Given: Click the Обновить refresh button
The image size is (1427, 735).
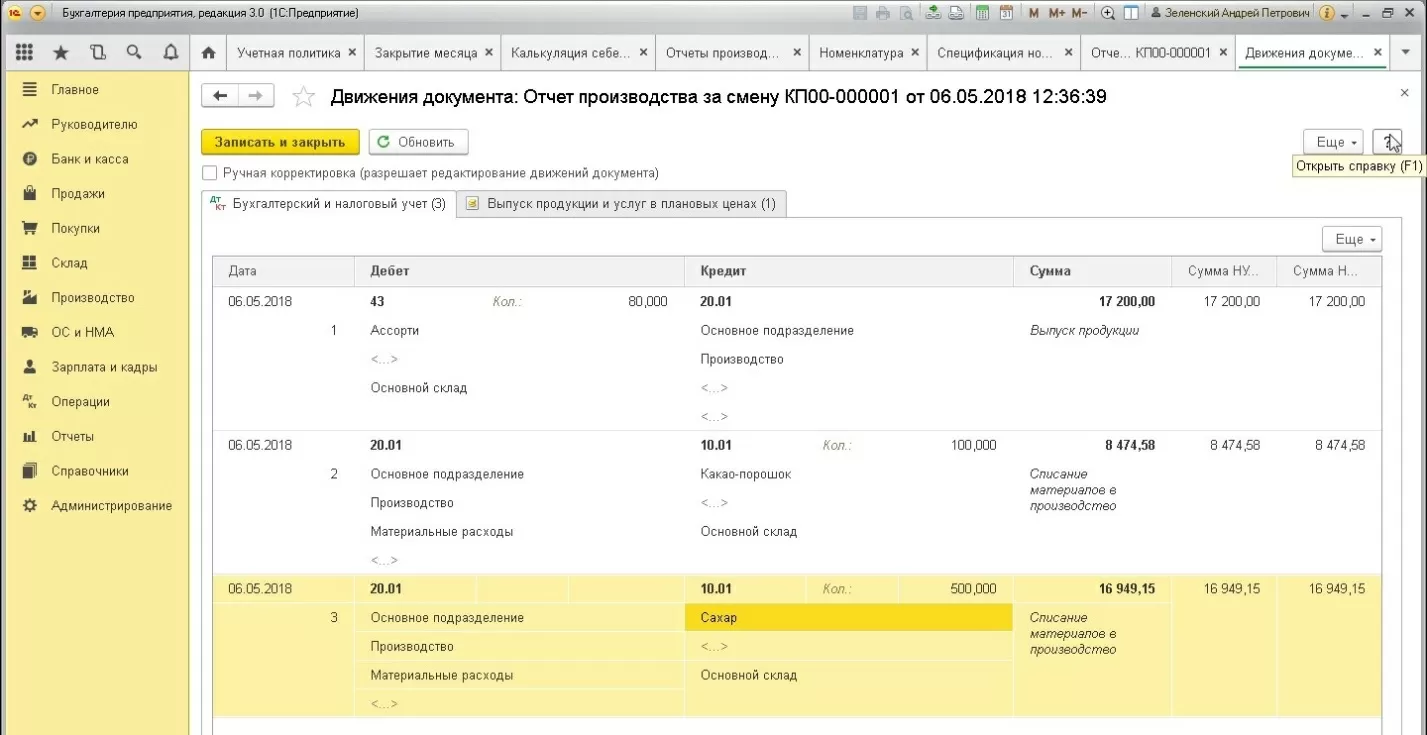Looking at the screenshot, I should (x=418, y=142).
